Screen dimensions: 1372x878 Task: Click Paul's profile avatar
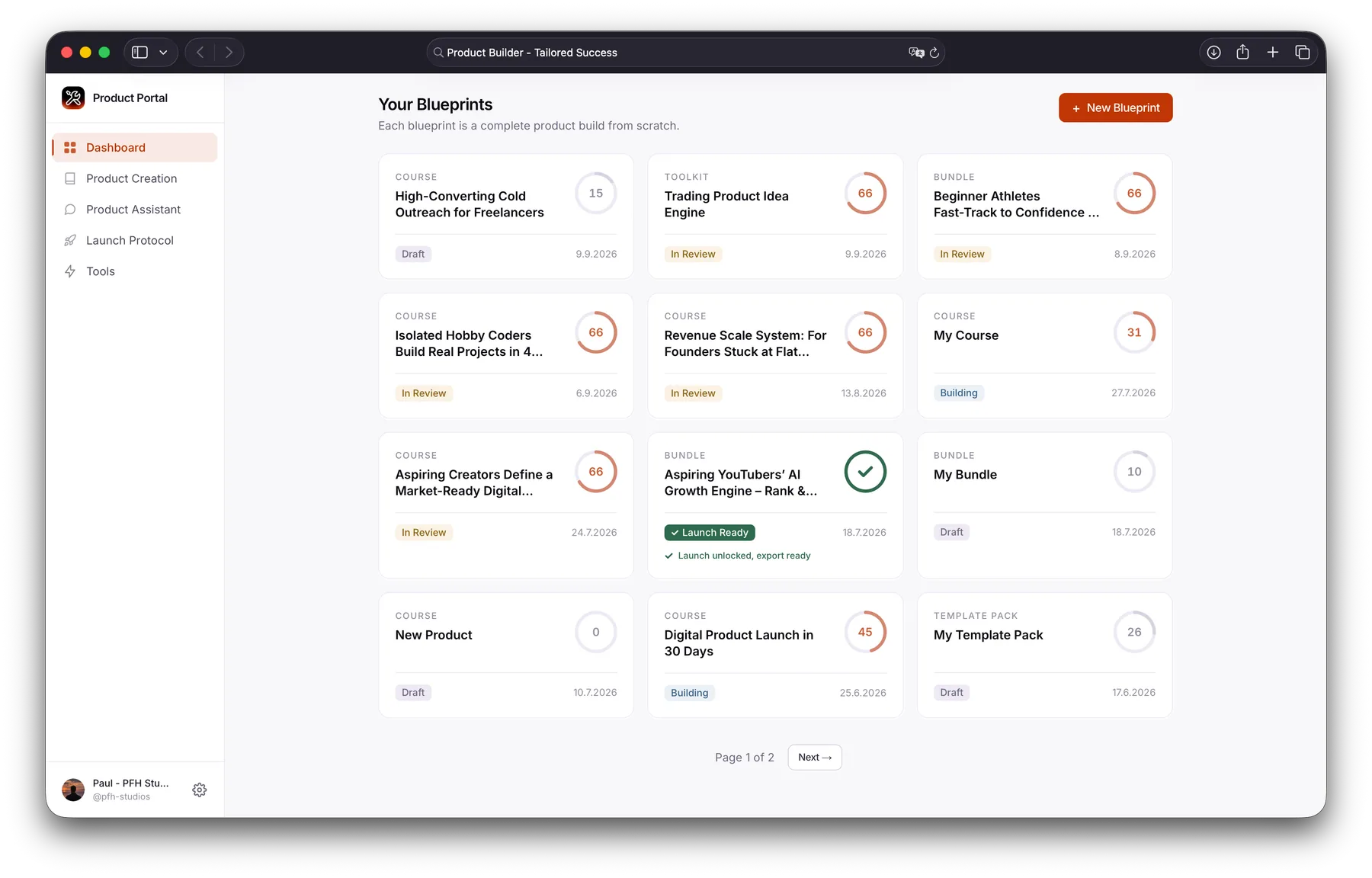tap(73, 790)
